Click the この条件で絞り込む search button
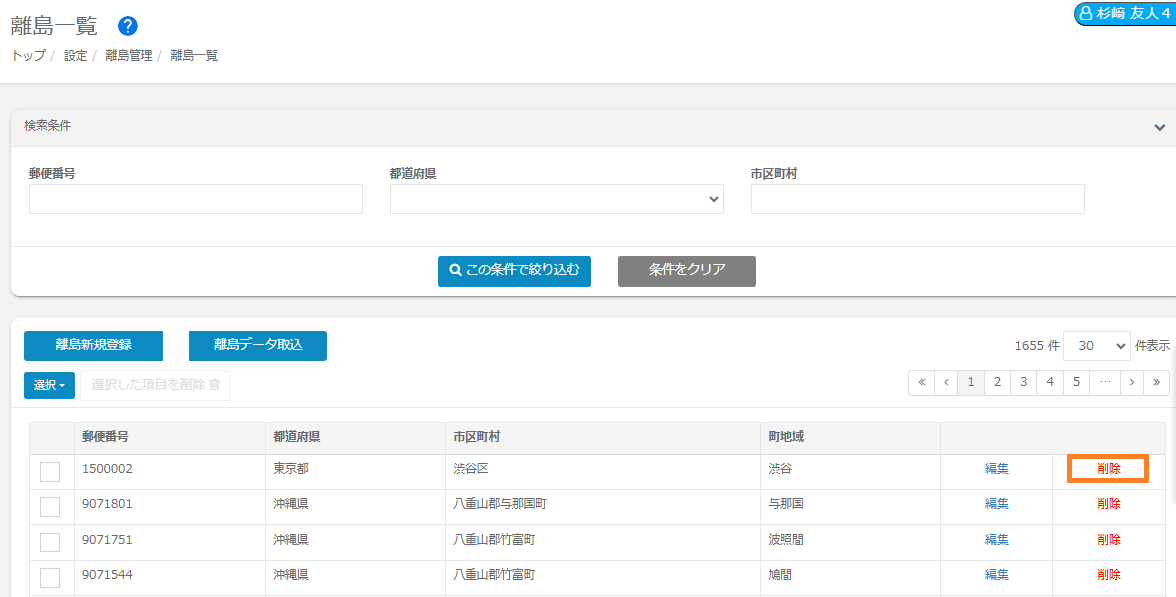 514,271
